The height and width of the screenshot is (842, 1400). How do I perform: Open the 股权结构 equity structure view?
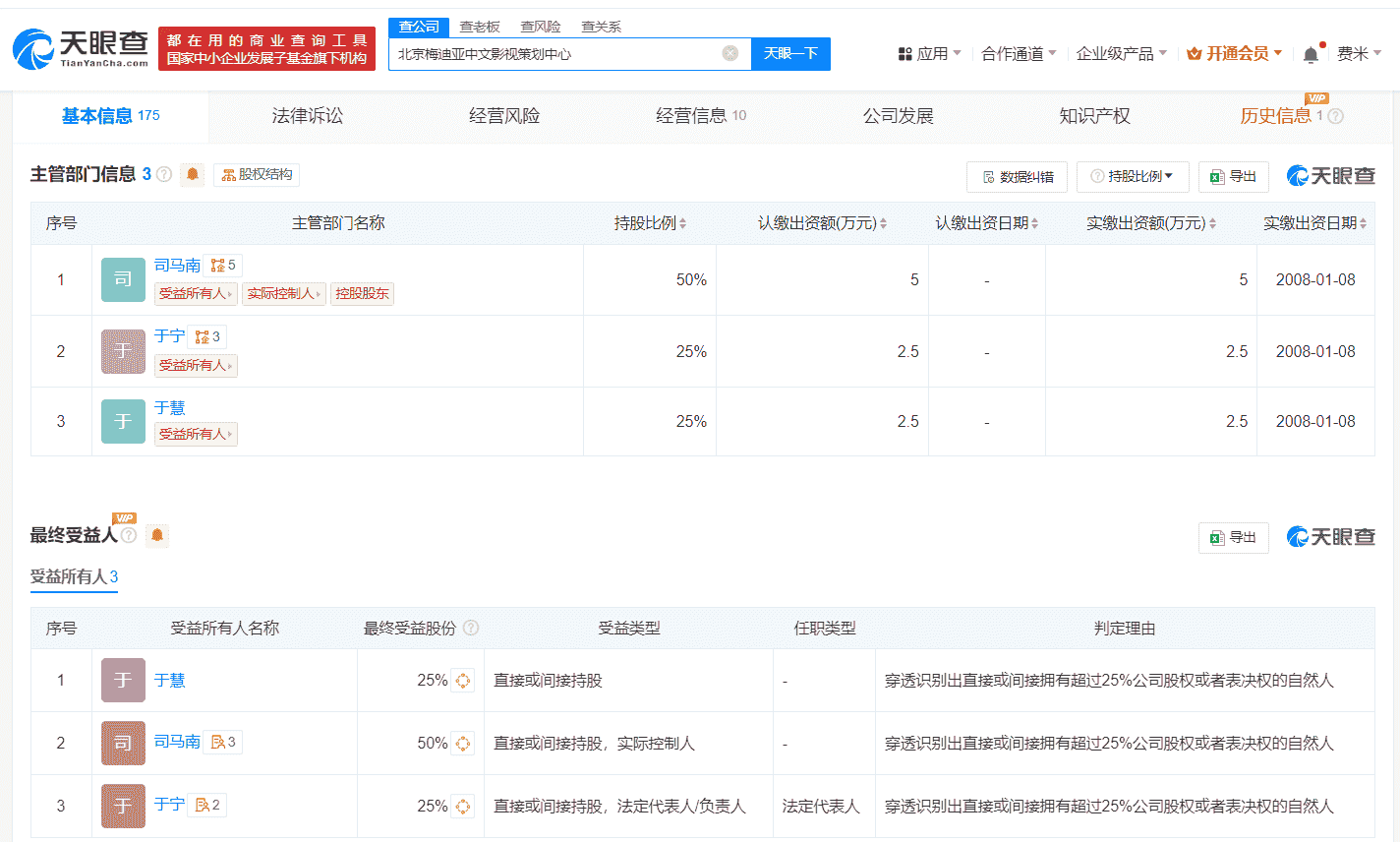(257, 175)
